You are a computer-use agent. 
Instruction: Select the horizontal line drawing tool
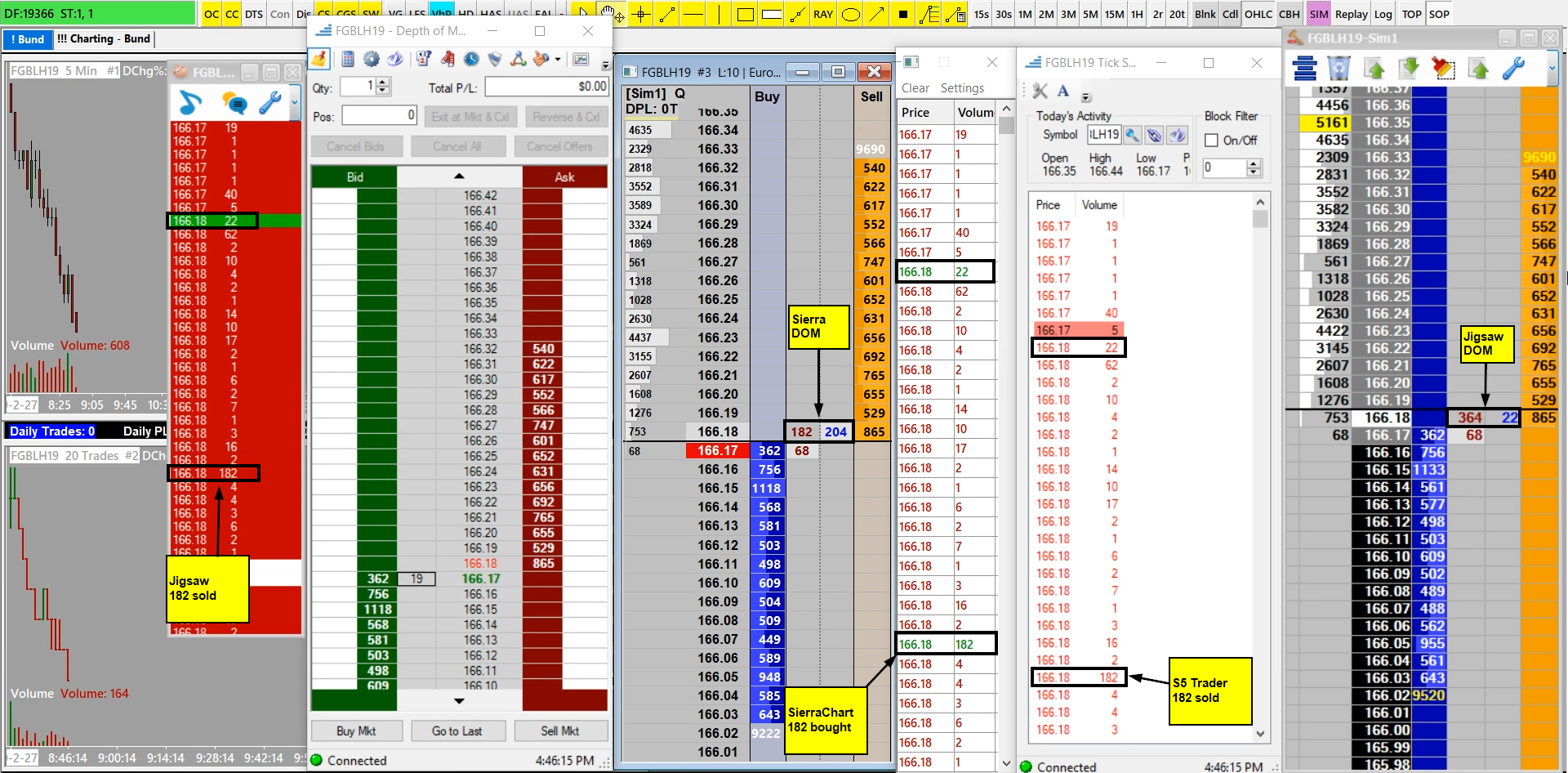click(x=693, y=14)
